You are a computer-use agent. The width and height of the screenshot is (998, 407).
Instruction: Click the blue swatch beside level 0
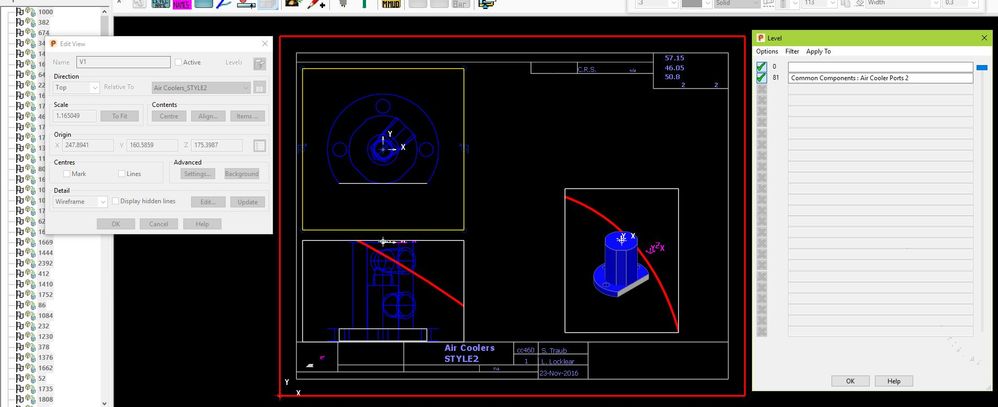coord(982,67)
